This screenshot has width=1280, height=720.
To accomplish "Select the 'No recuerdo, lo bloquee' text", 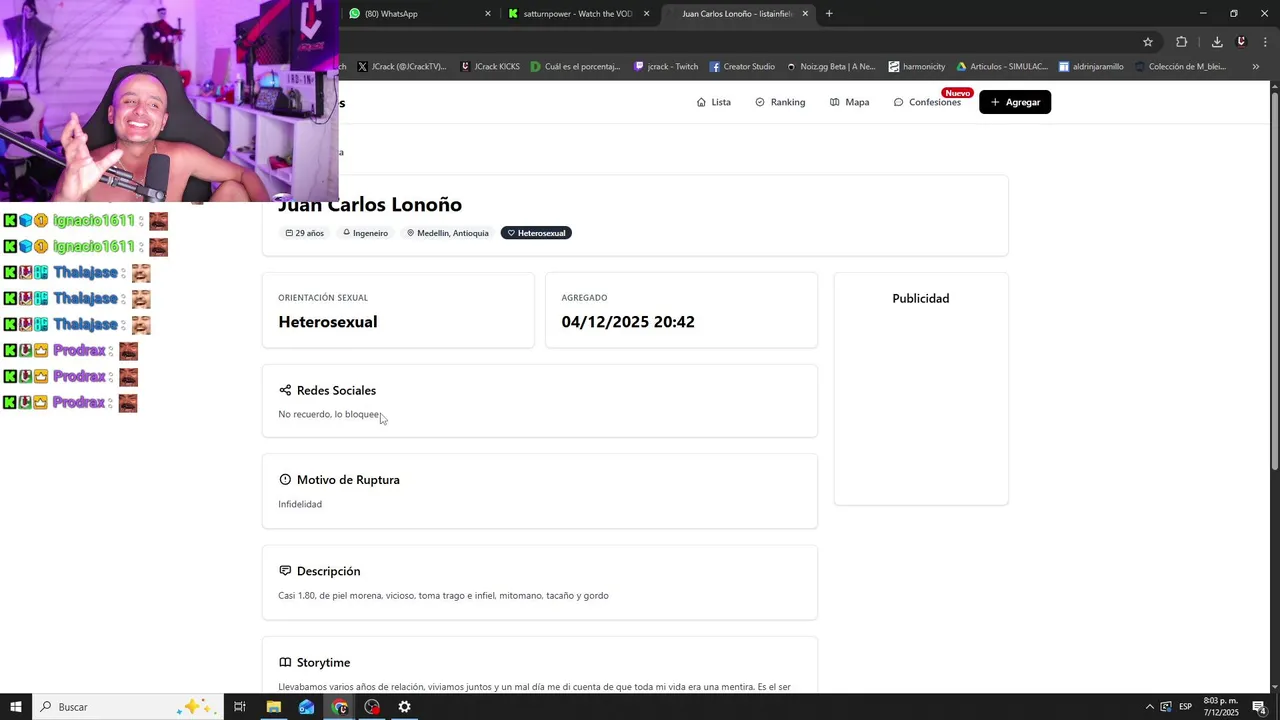I will tap(329, 414).
